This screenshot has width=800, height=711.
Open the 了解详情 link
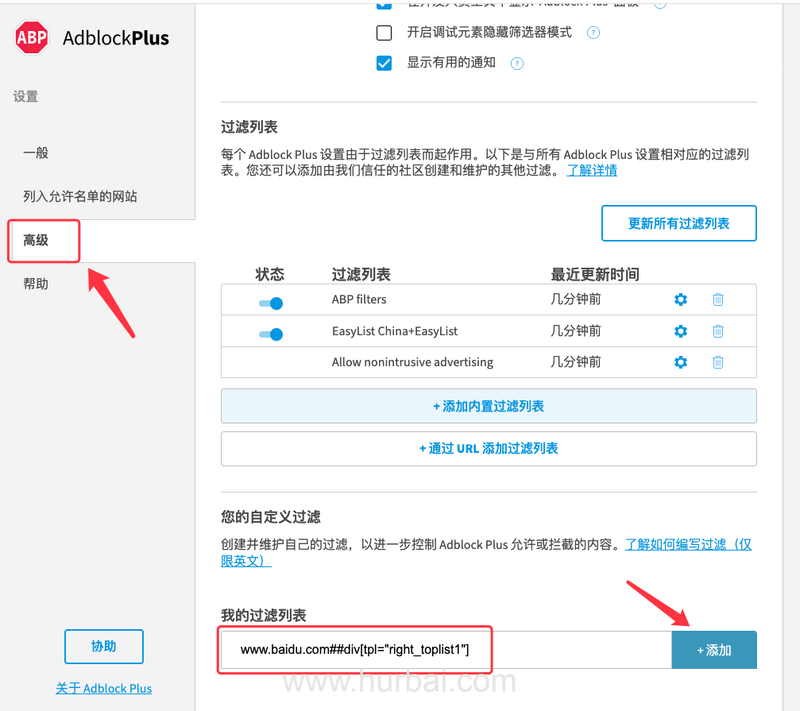[x=592, y=170]
